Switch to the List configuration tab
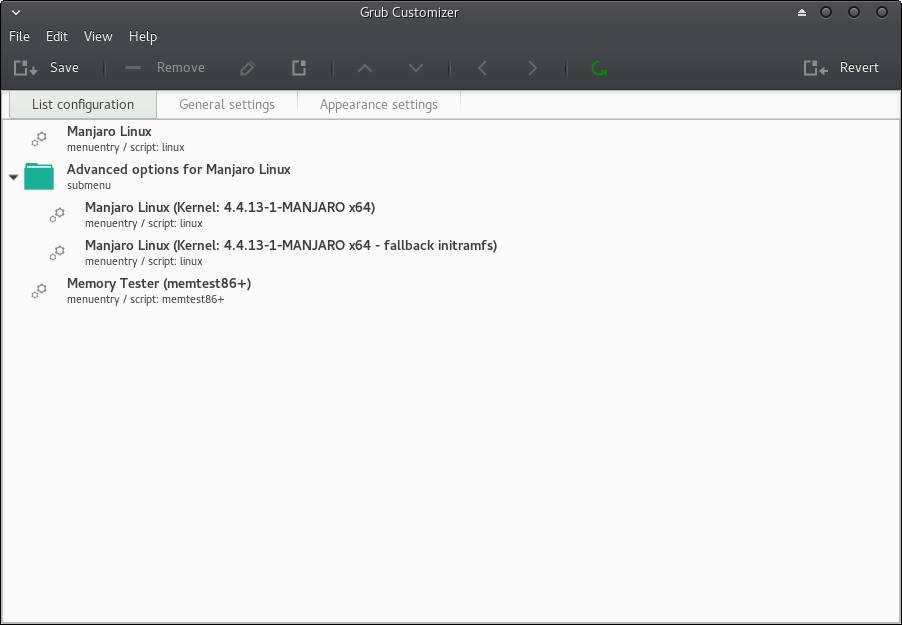Viewport: 902px width, 625px height. [83, 105]
